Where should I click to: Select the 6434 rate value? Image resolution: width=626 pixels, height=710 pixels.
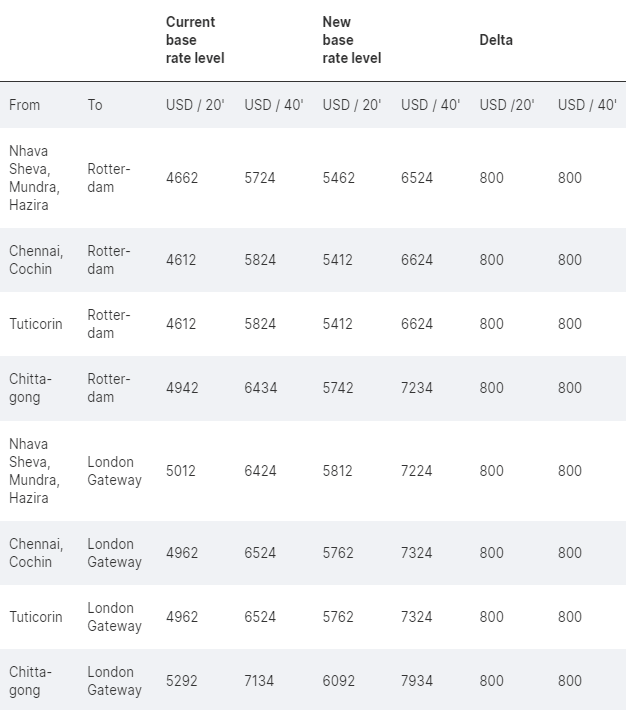(260, 388)
